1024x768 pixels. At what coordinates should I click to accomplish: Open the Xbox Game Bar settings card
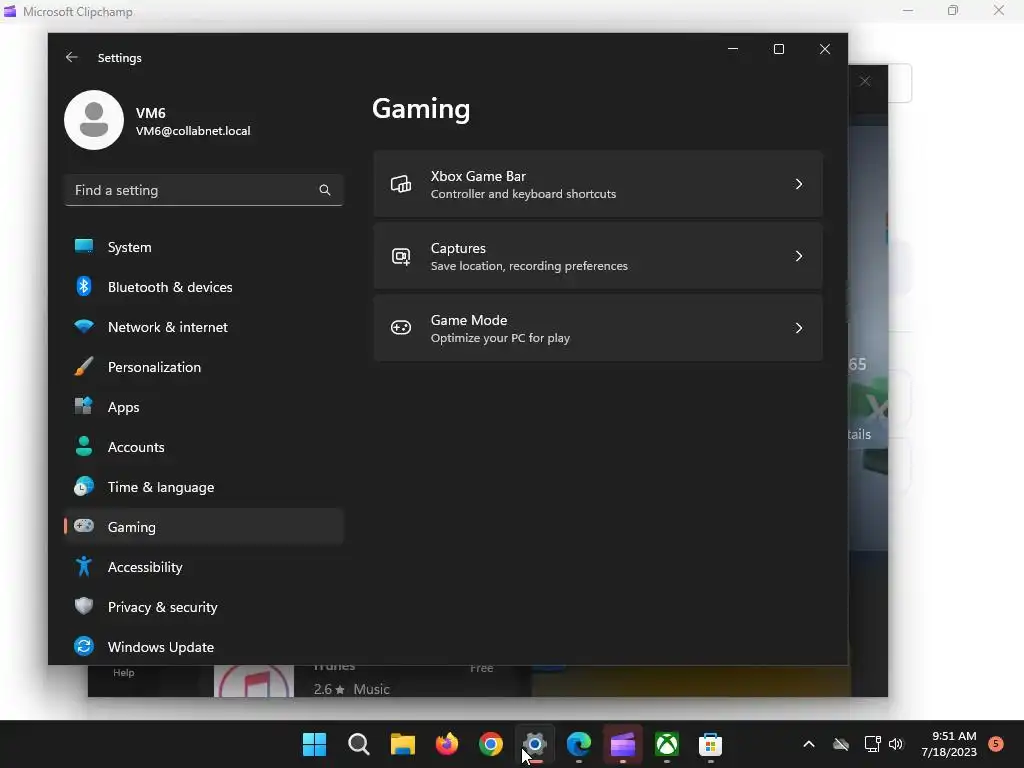point(598,184)
